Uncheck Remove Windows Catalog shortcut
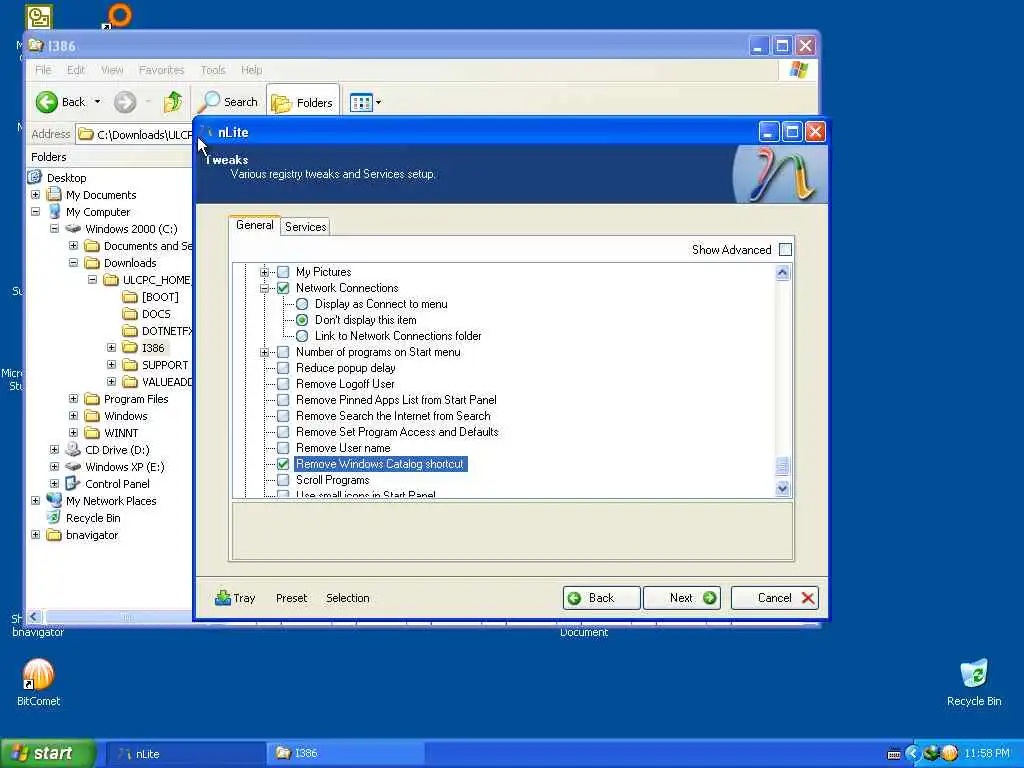The image size is (1024, 768). point(283,464)
